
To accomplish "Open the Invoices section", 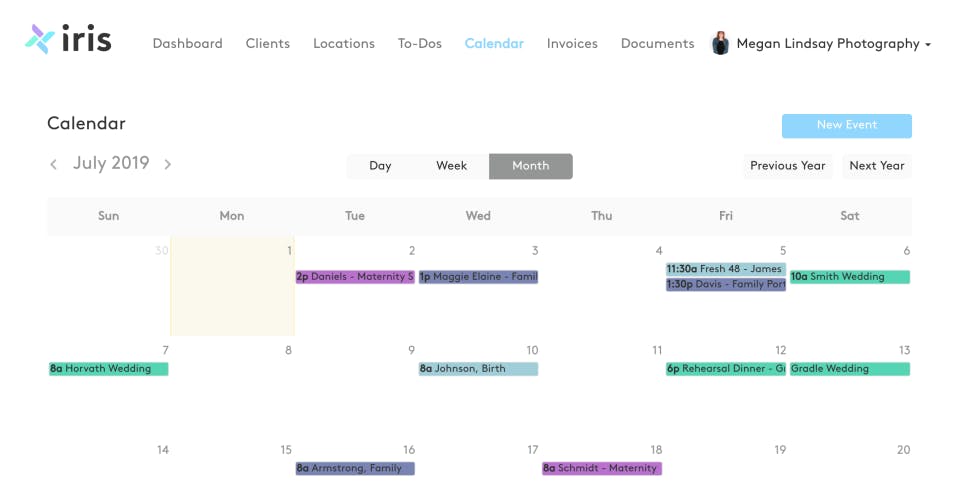I will (x=572, y=44).
